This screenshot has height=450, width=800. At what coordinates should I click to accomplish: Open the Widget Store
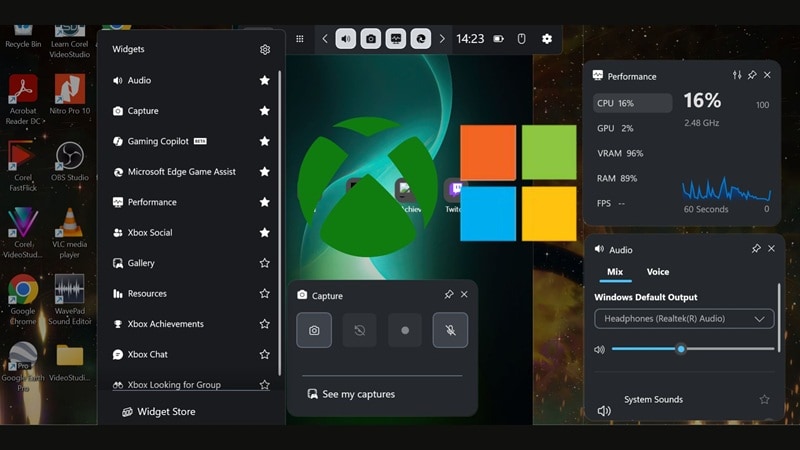pyautogui.click(x=159, y=412)
